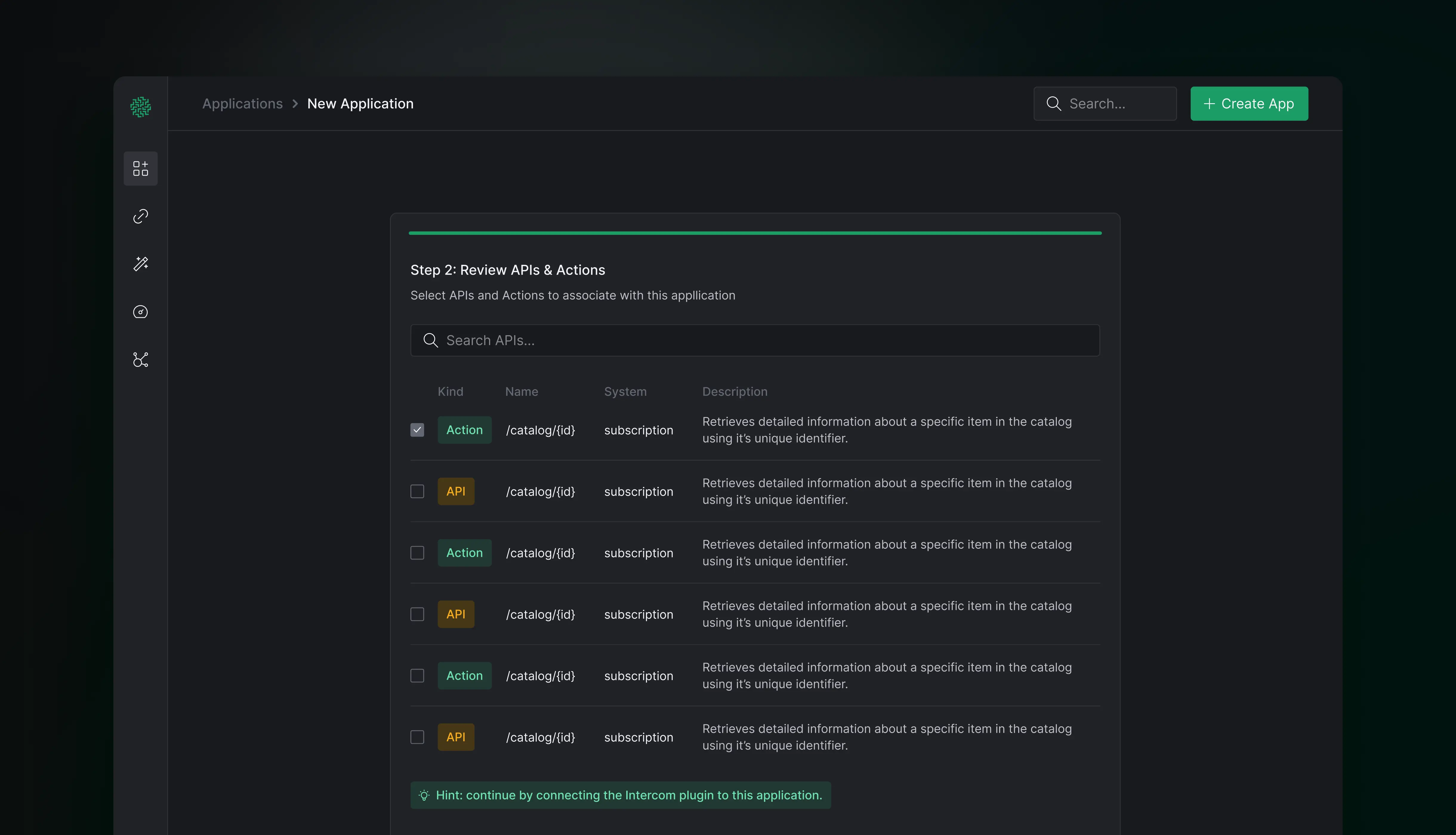Click the 'Select APIs and Actions' subtitle
The width and height of the screenshot is (1456, 835).
coord(573,295)
